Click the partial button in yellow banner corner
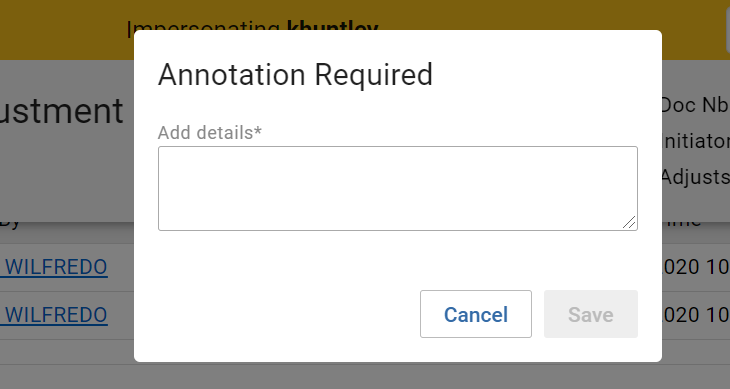Viewport: 730px width, 389px height. click(x=728, y=30)
